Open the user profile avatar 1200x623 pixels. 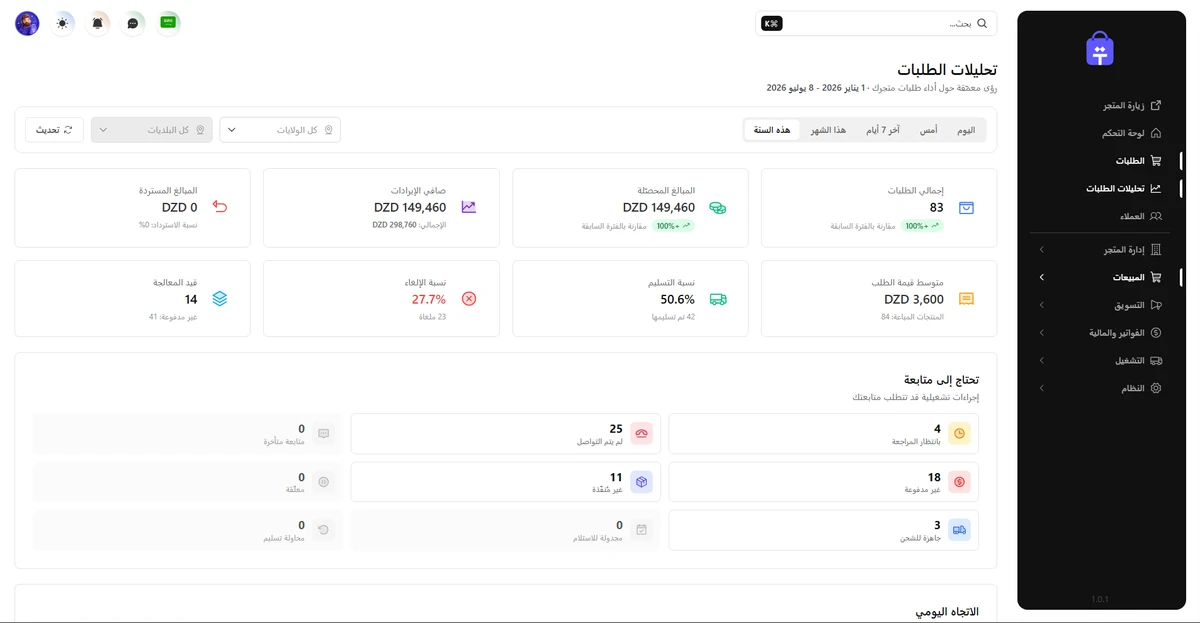[27, 23]
